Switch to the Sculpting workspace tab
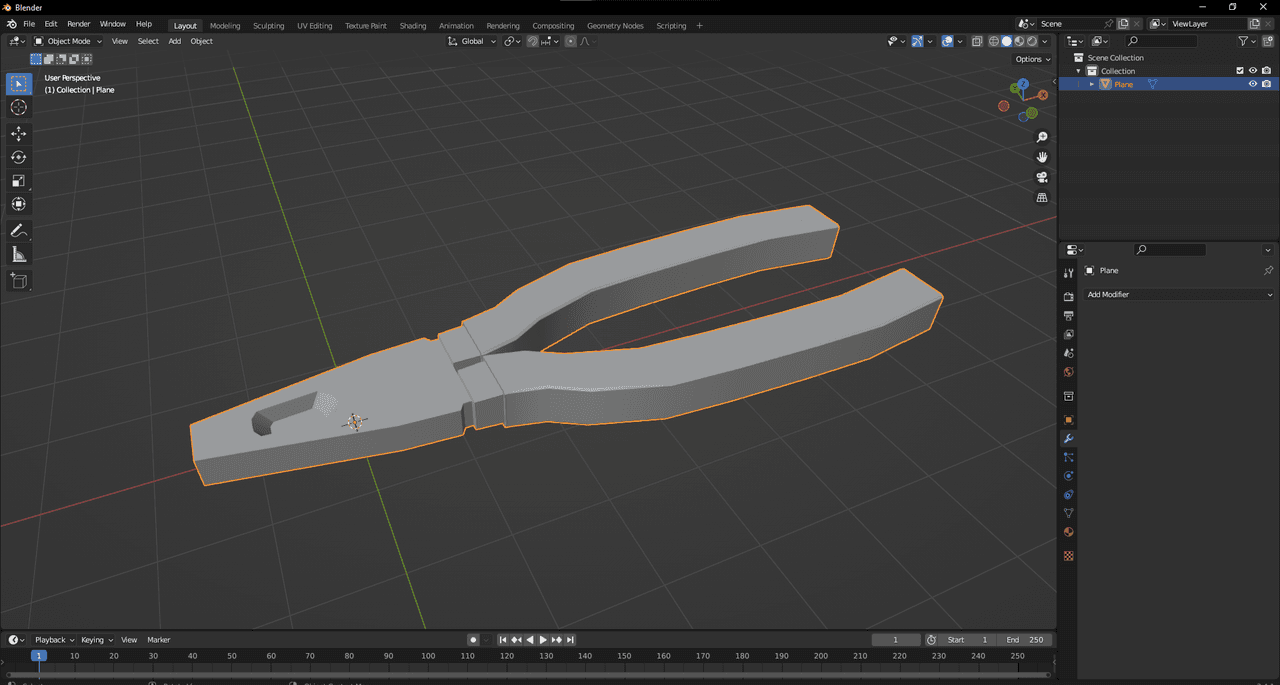This screenshot has height=685, width=1280. click(x=268, y=26)
